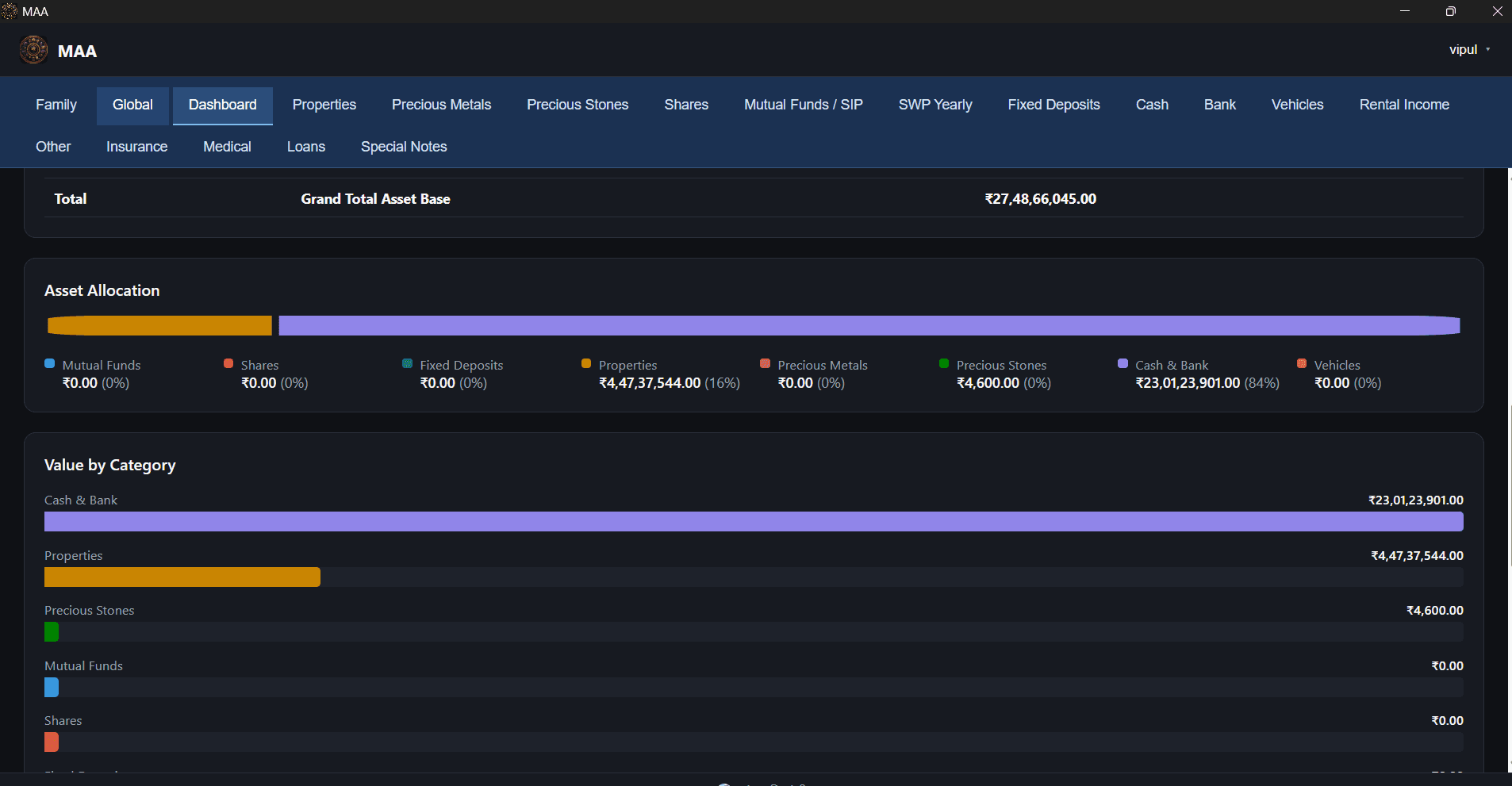Open the vipul user dropdown
This screenshot has width=1512, height=786.
1469,49
